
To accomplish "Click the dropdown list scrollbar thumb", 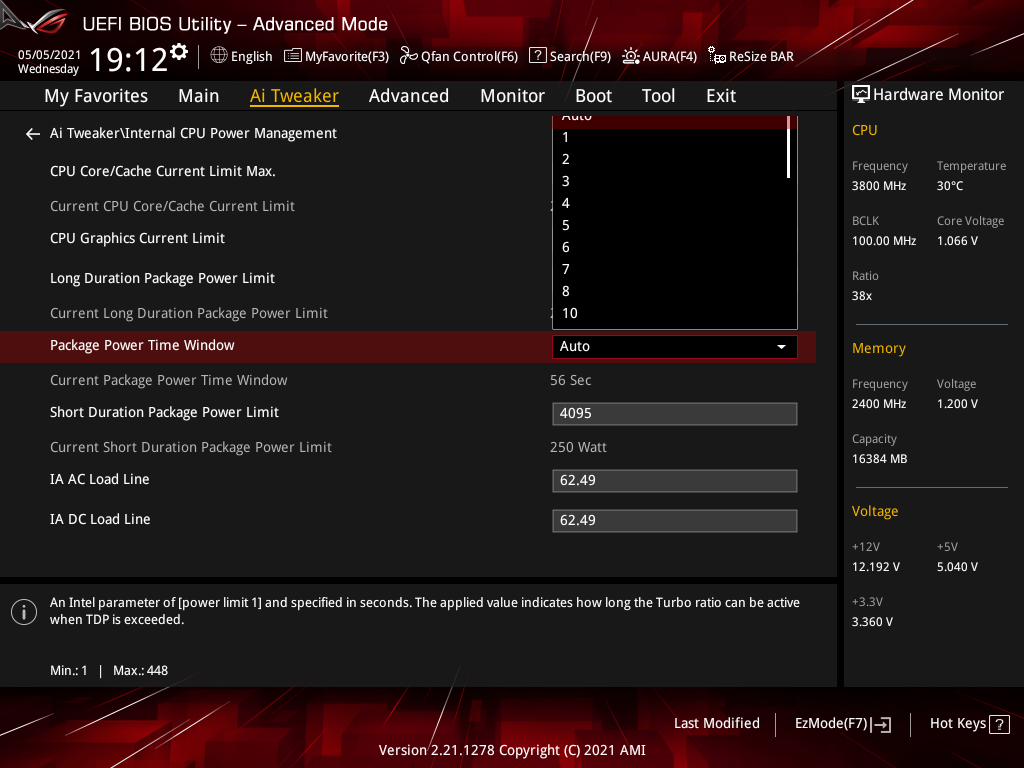I will point(789,147).
